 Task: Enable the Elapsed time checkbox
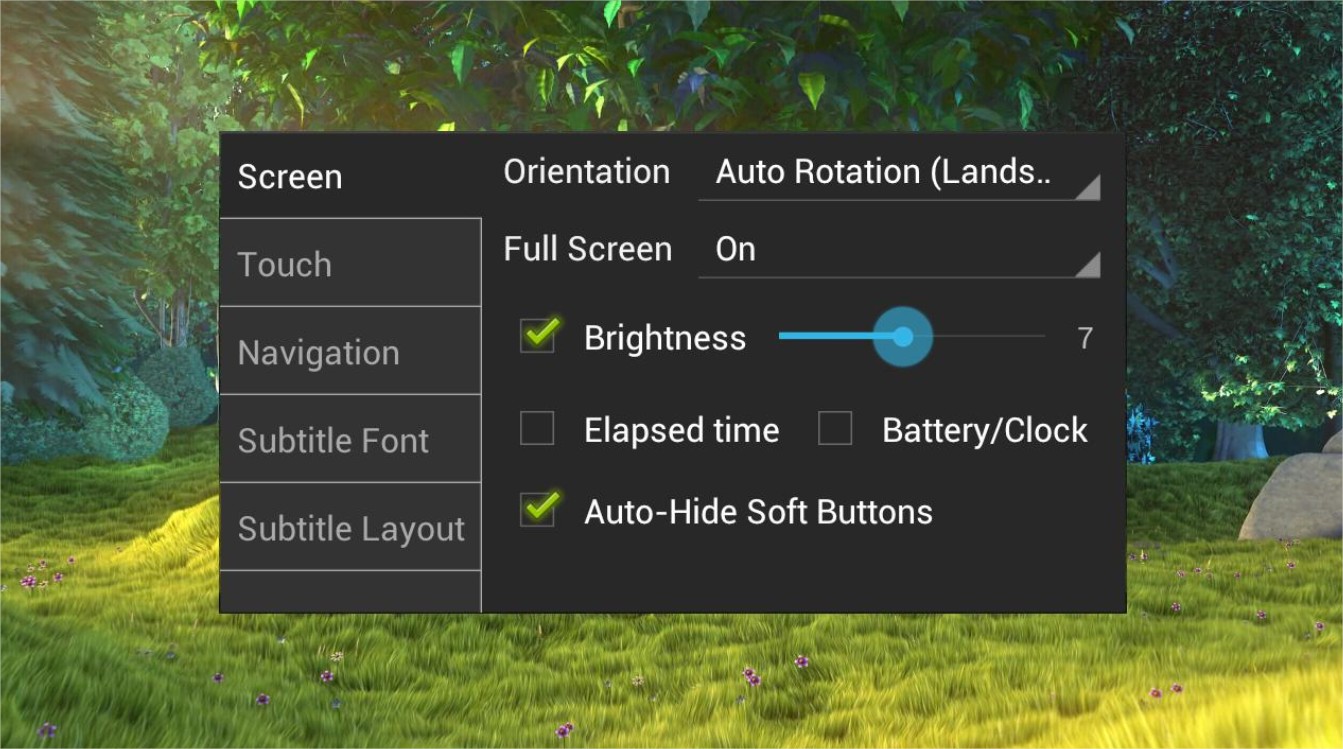coord(537,430)
